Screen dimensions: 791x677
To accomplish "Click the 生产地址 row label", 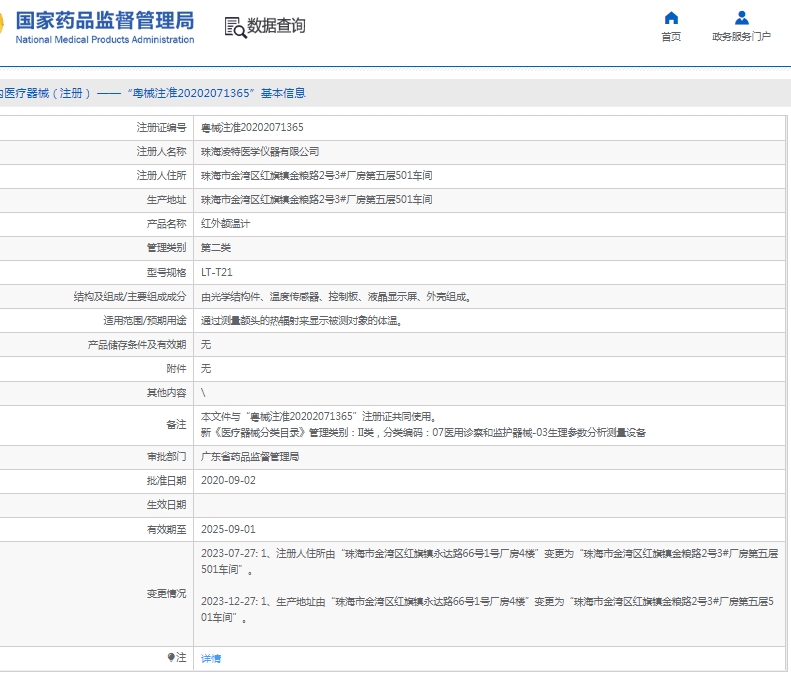I will pos(166,200).
